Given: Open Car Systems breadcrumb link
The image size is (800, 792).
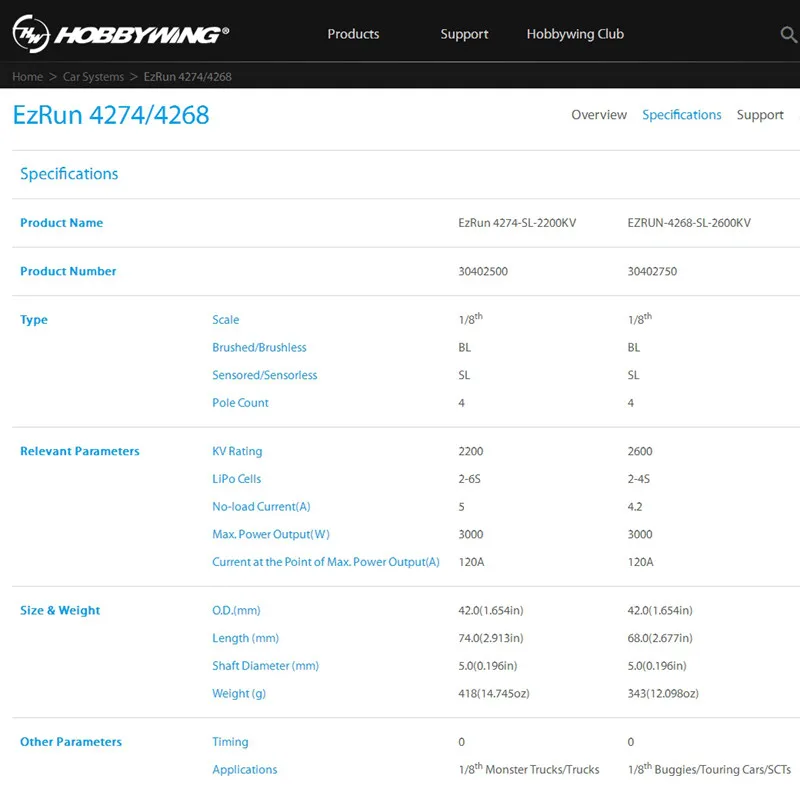Looking at the screenshot, I should tap(93, 77).
